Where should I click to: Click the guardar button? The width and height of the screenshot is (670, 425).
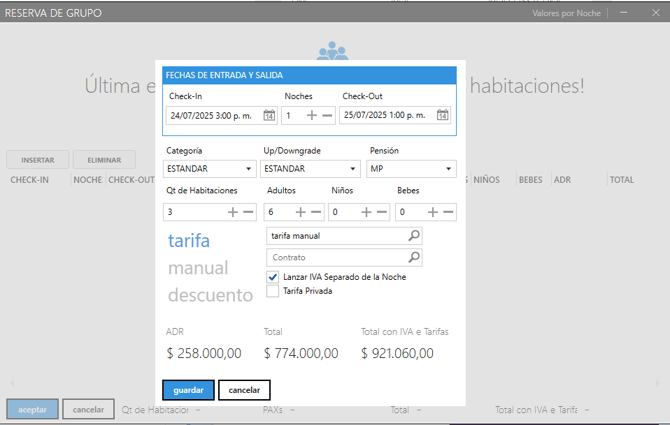pyautogui.click(x=188, y=390)
